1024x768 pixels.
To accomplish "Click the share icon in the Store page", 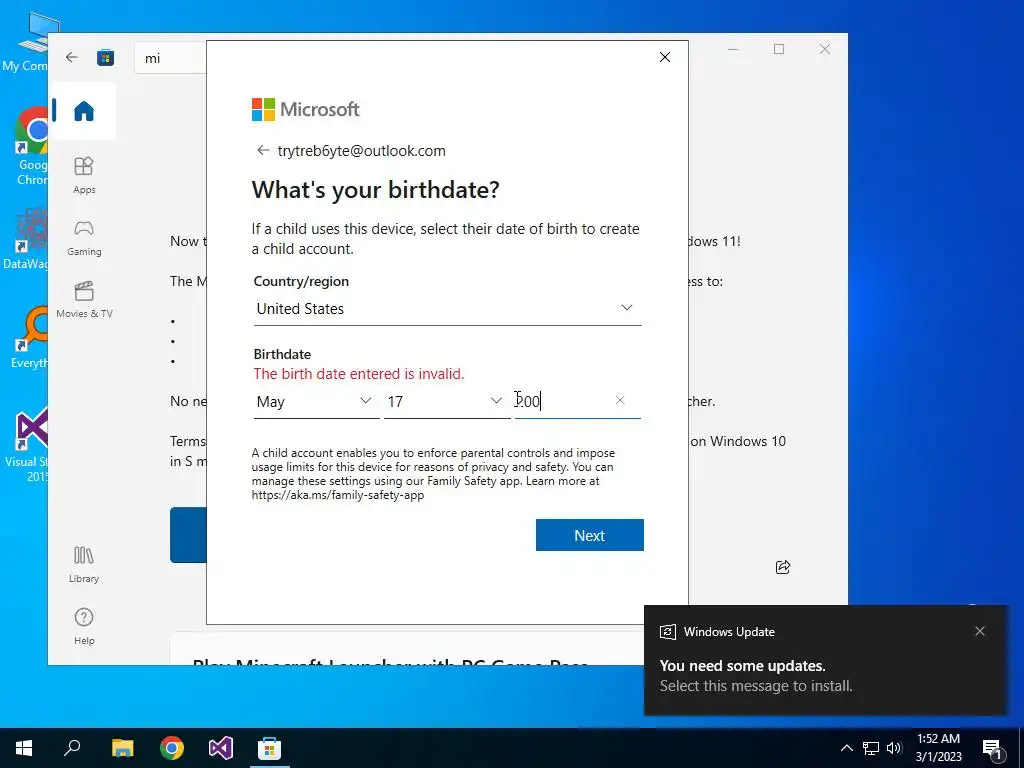I will click(783, 567).
